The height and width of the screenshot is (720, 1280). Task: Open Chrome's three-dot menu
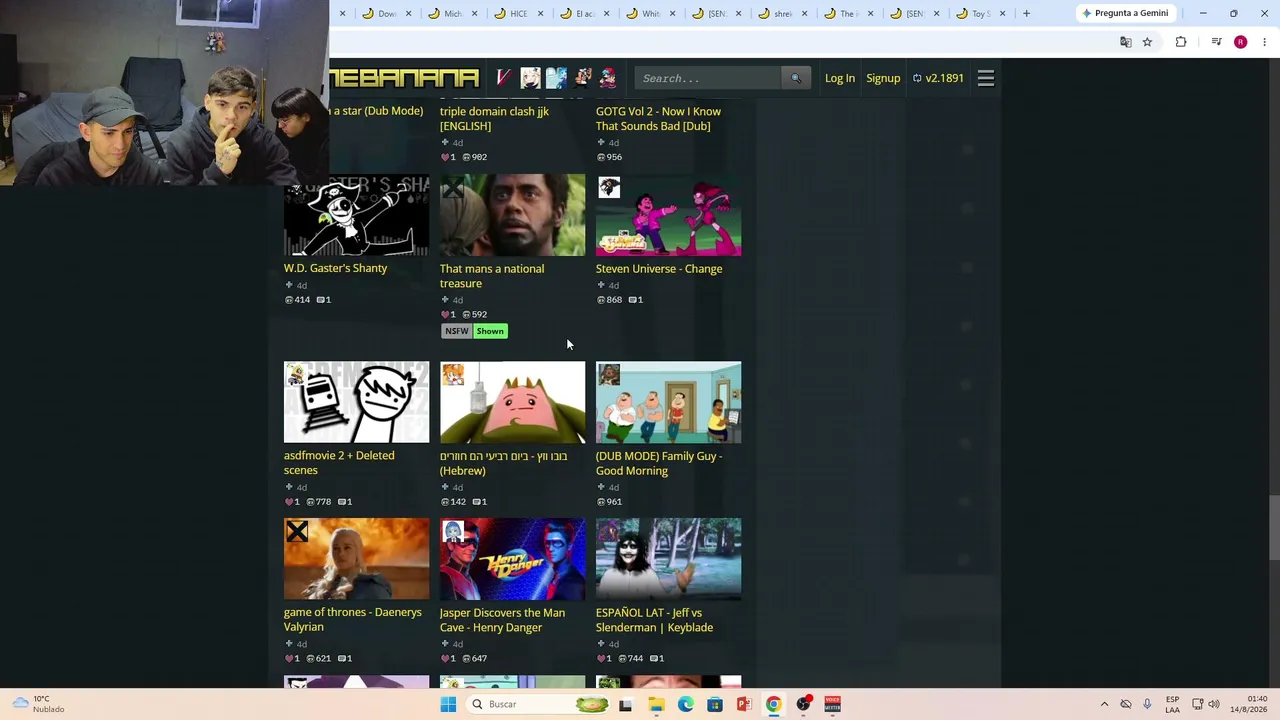point(1265,42)
